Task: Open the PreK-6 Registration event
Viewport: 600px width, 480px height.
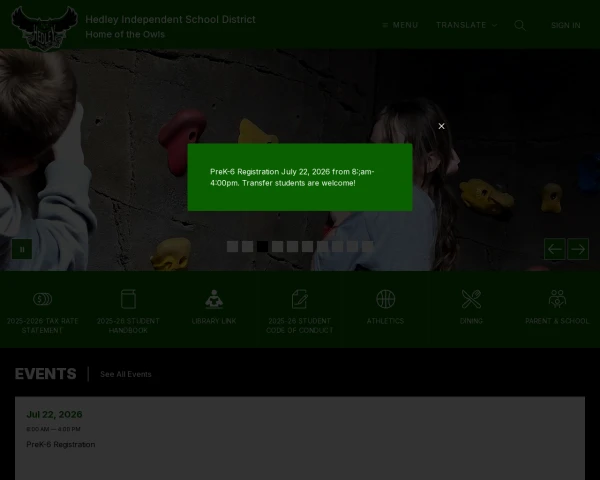Action: (x=60, y=444)
